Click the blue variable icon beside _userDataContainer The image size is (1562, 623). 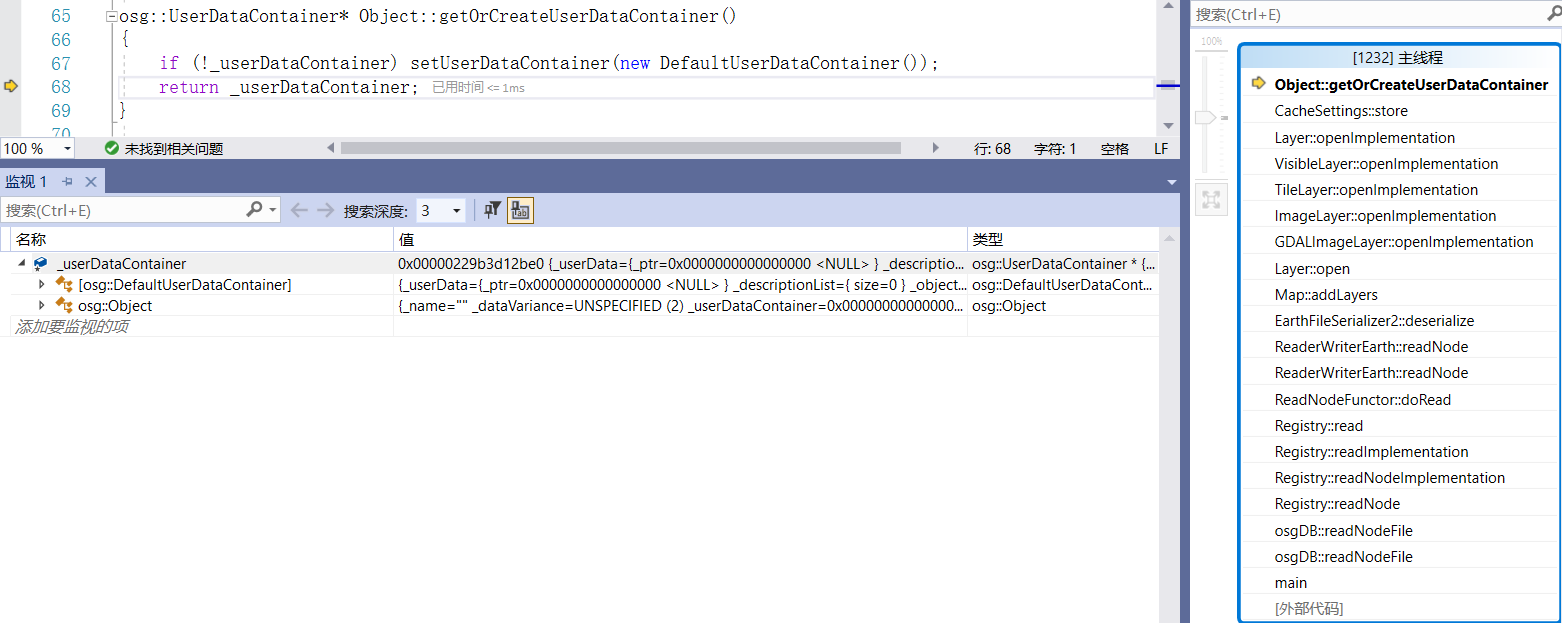click(40, 264)
